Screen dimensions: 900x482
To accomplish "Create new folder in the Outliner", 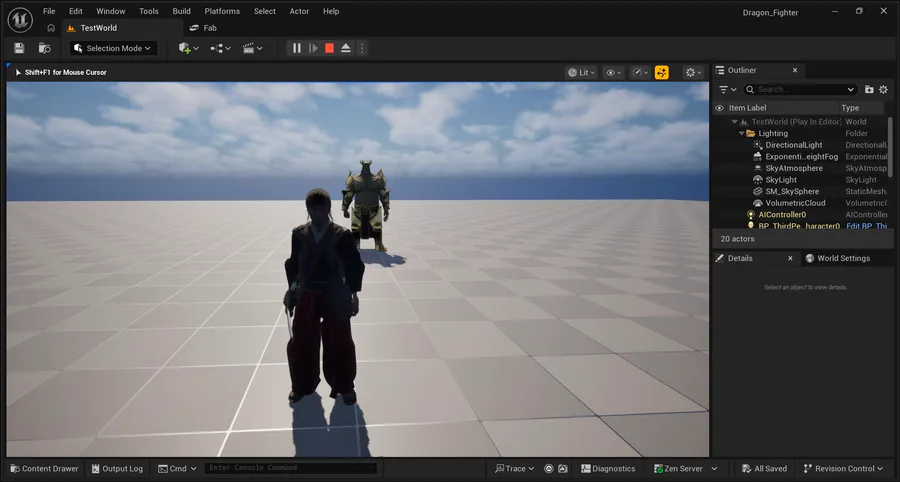I will 869,90.
